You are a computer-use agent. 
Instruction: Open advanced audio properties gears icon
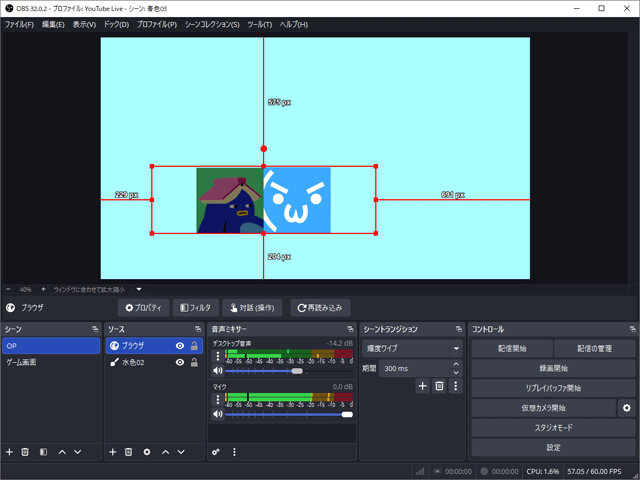pyautogui.click(x=216, y=452)
